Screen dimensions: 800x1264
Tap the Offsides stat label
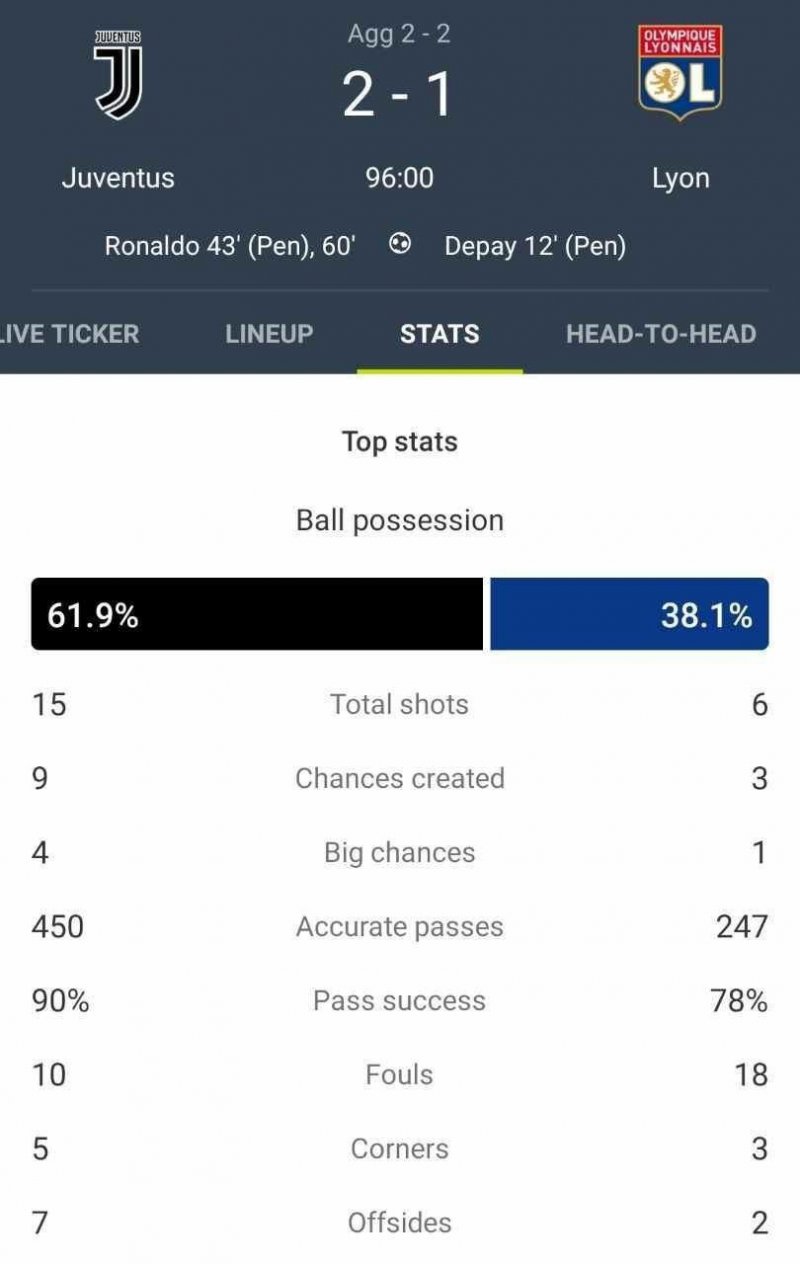tap(399, 1222)
